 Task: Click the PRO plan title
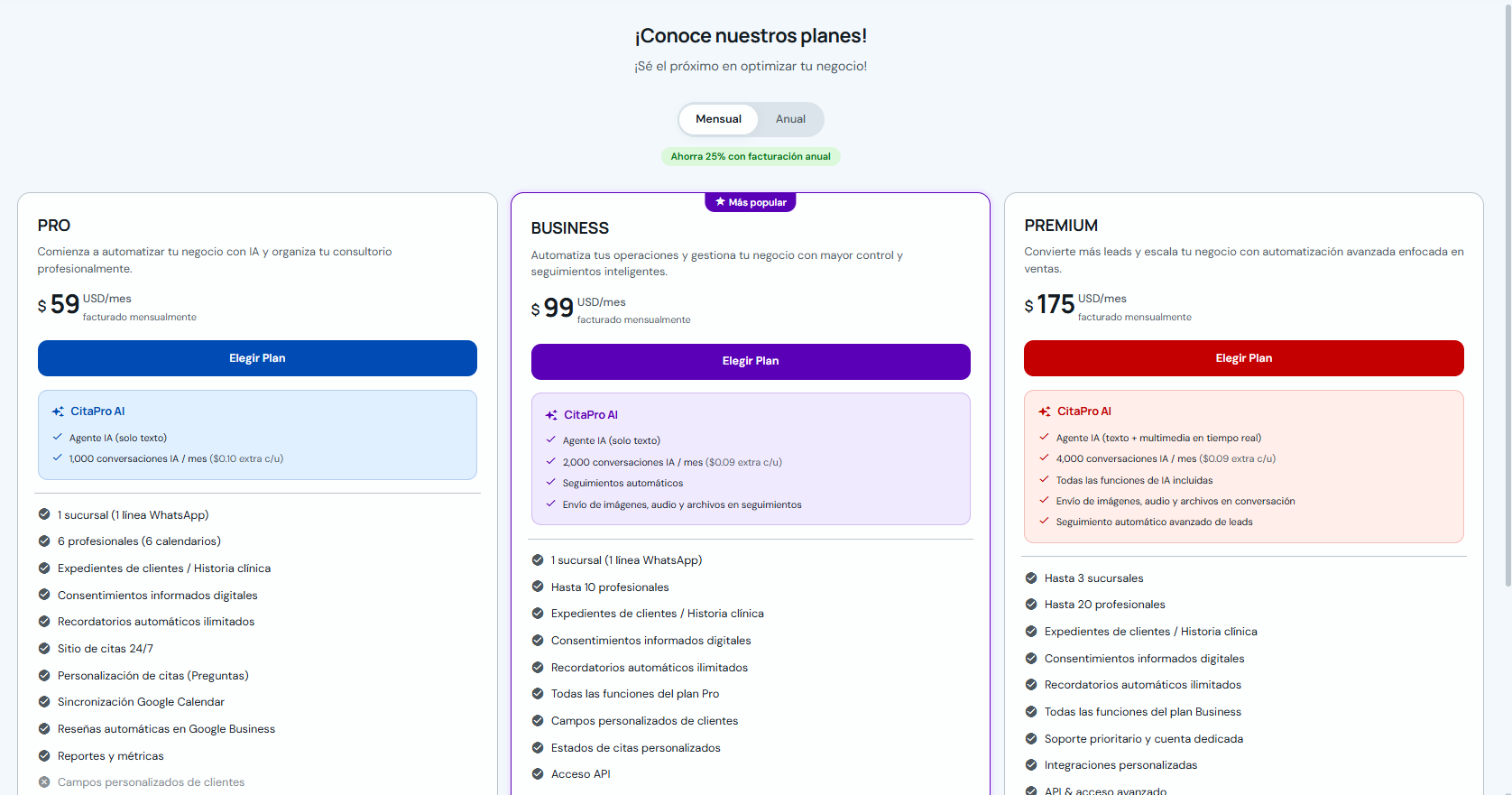click(54, 226)
